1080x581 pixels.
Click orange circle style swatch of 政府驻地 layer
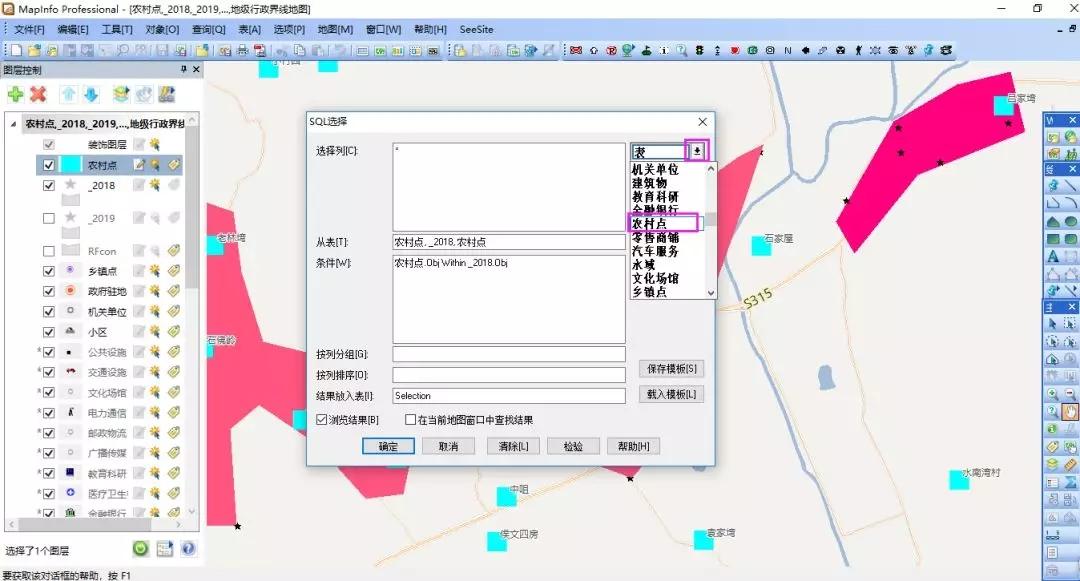pyautogui.click(x=70, y=291)
